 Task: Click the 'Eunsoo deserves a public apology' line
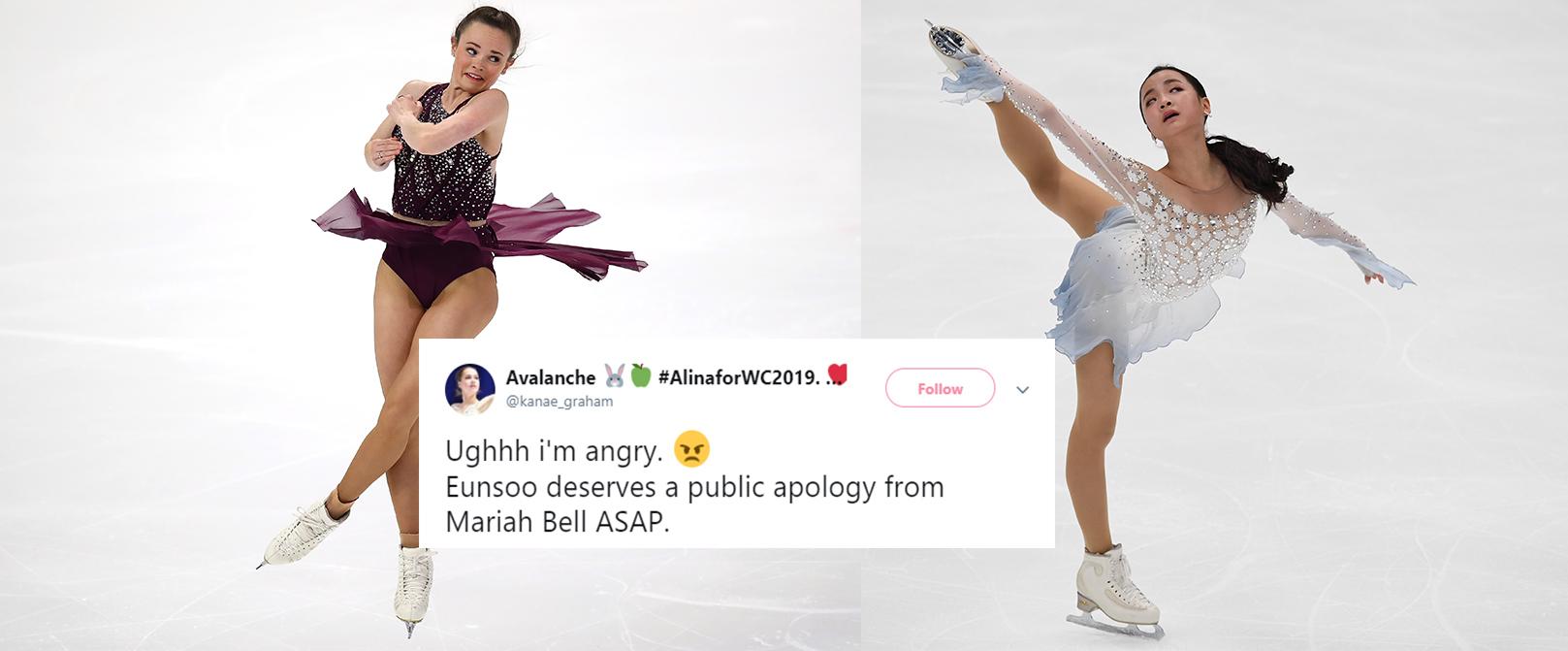tap(694, 486)
